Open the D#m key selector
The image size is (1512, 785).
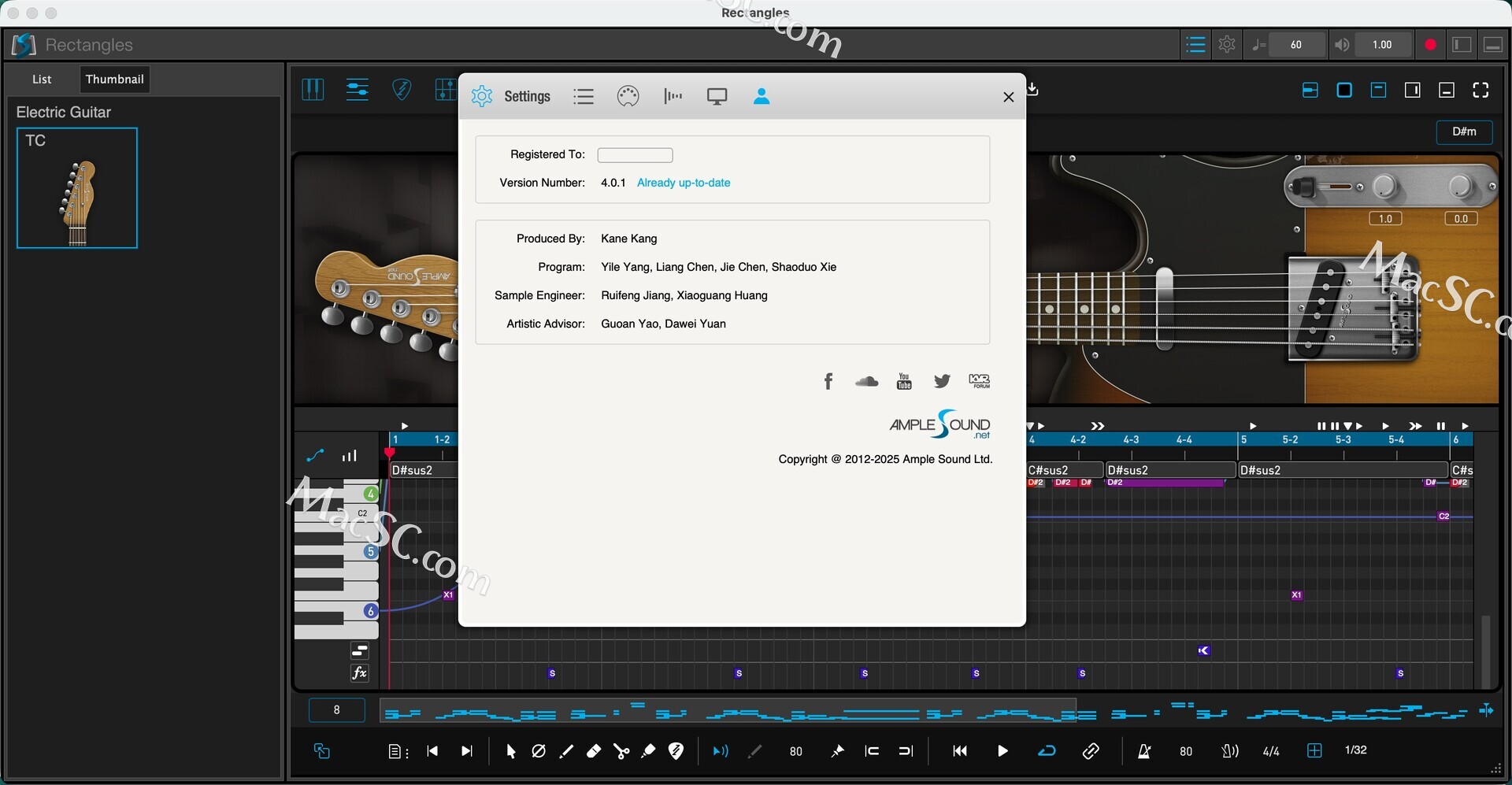(x=1464, y=131)
